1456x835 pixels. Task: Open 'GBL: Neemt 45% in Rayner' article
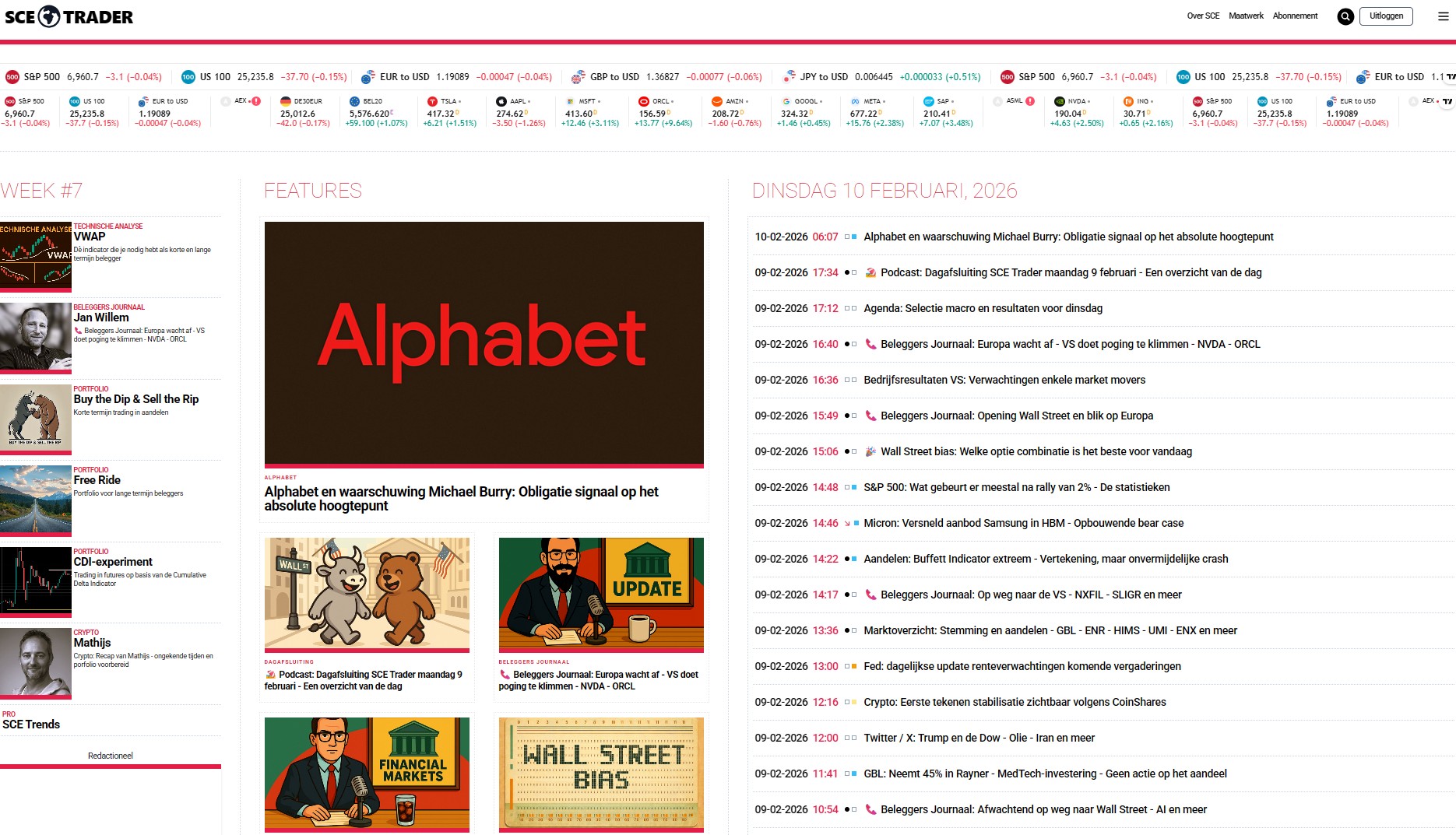1045,774
